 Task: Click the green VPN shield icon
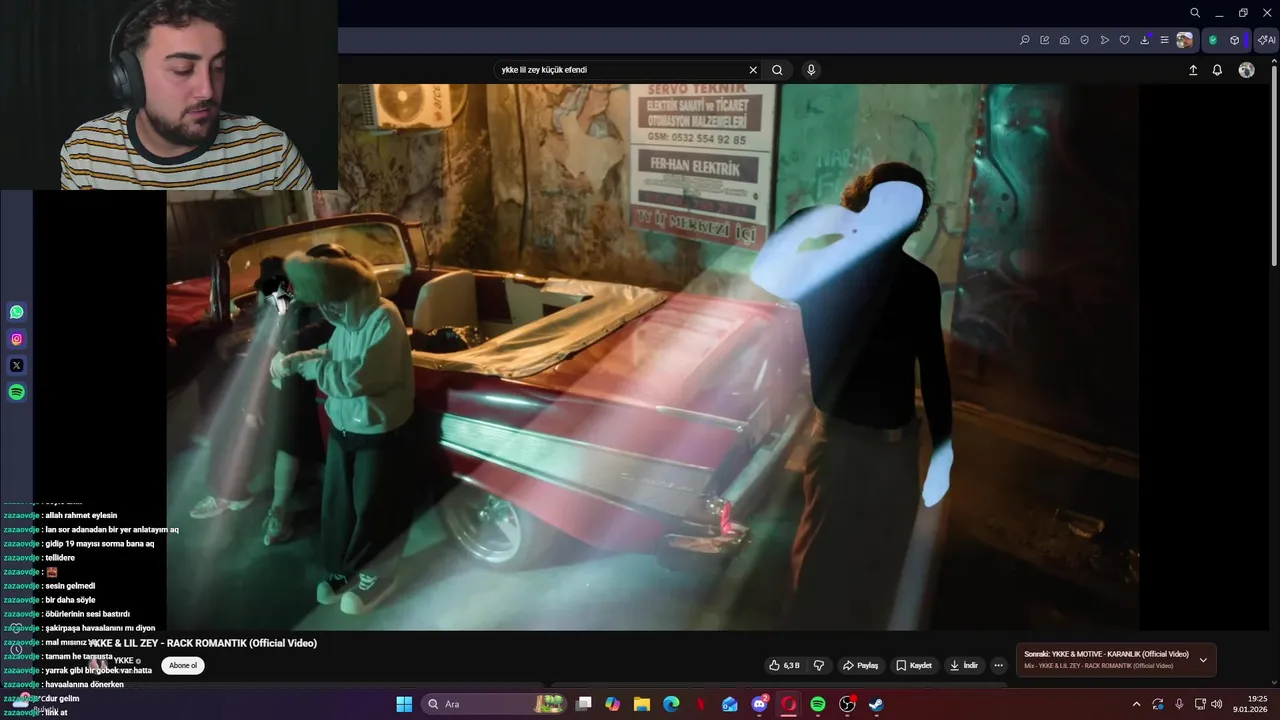(x=1213, y=40)
